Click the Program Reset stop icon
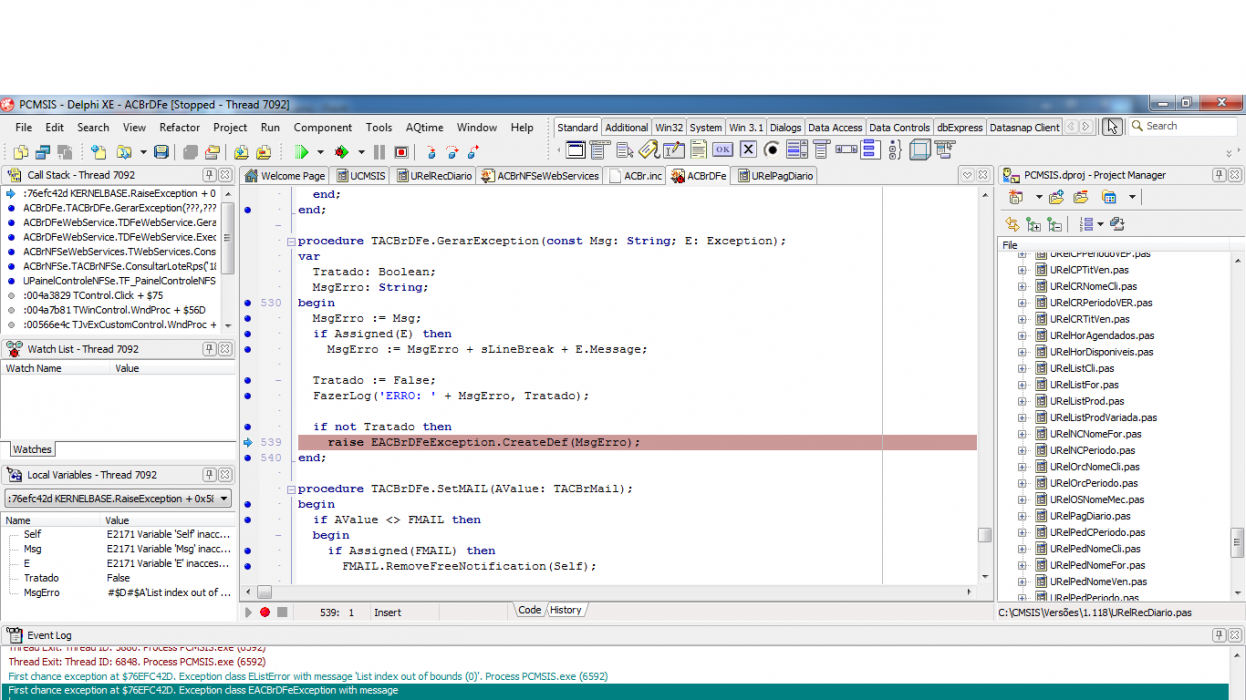Image resolution: width=1246 pixels, height=700 pixels. coord(401,152)
